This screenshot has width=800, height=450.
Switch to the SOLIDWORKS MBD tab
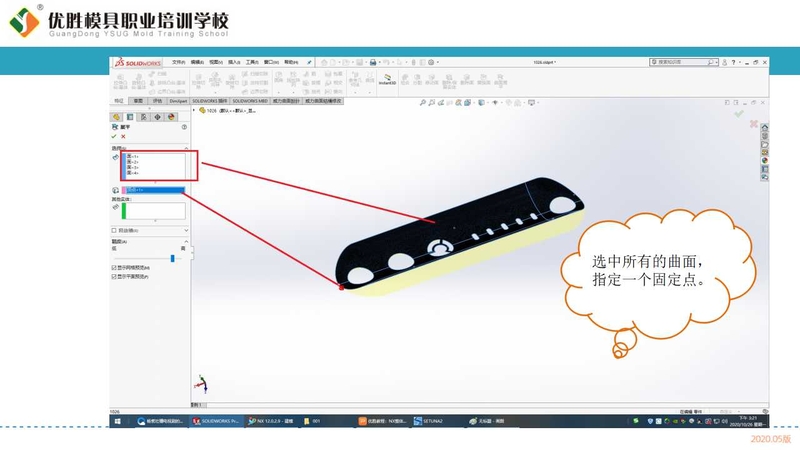[251, 101]
